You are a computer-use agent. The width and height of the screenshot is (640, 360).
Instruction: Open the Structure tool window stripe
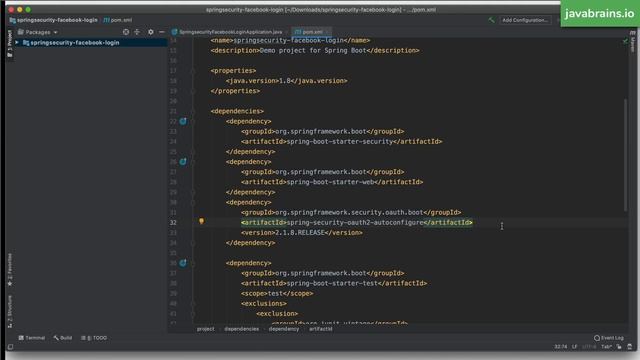pos(10,312)
